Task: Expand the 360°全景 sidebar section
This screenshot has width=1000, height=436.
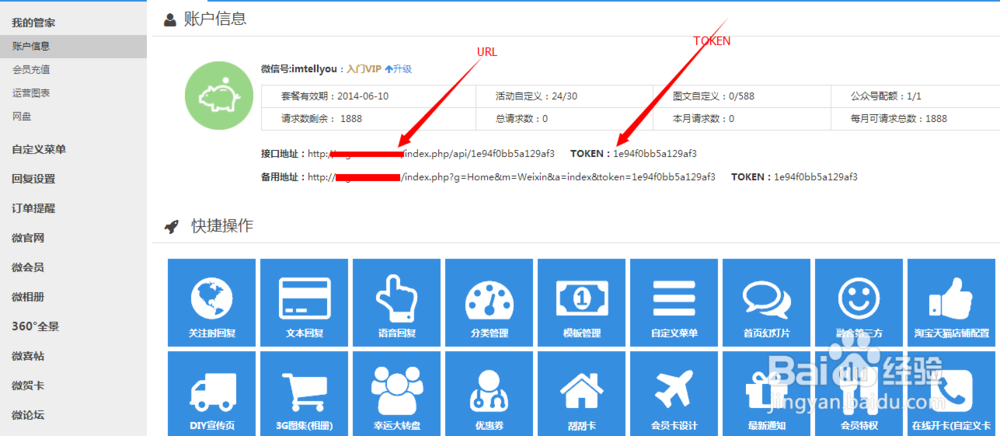Action: point(35,326)
